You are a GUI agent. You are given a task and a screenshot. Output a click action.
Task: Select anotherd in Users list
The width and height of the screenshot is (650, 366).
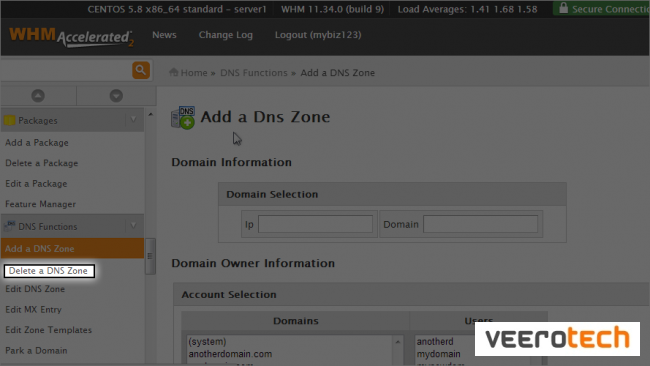point(435,342)
